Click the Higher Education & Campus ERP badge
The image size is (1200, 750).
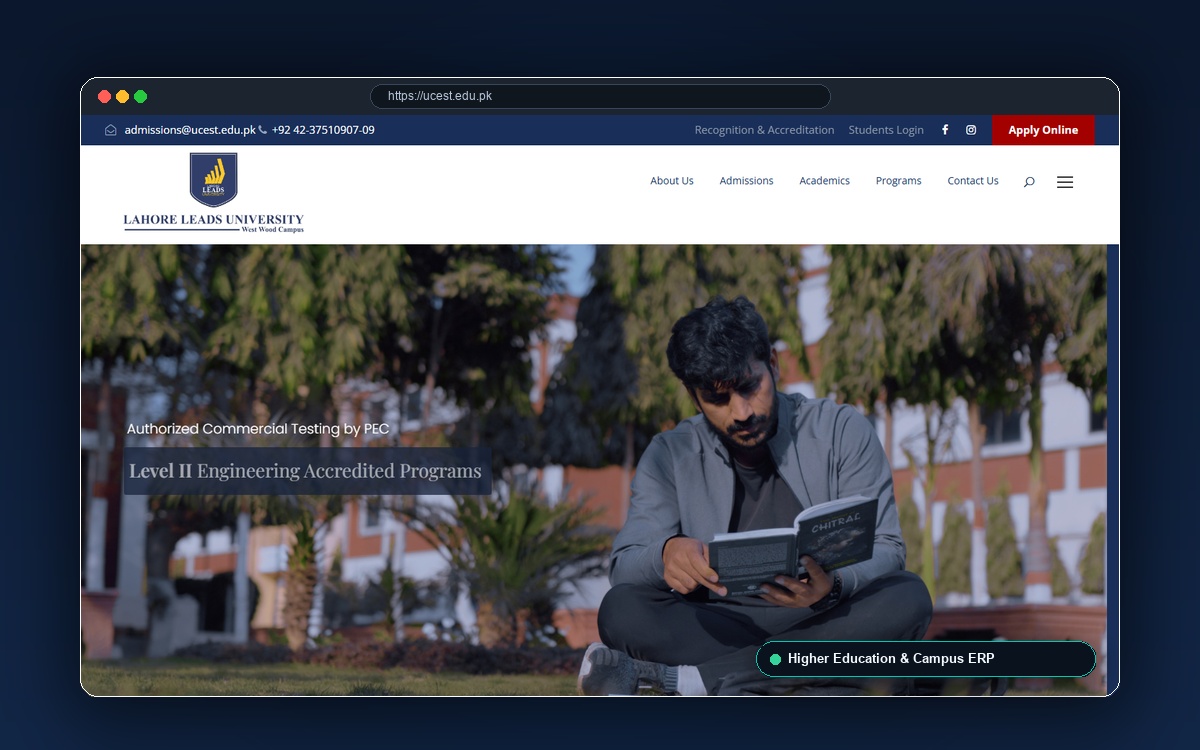pos(926,659)
